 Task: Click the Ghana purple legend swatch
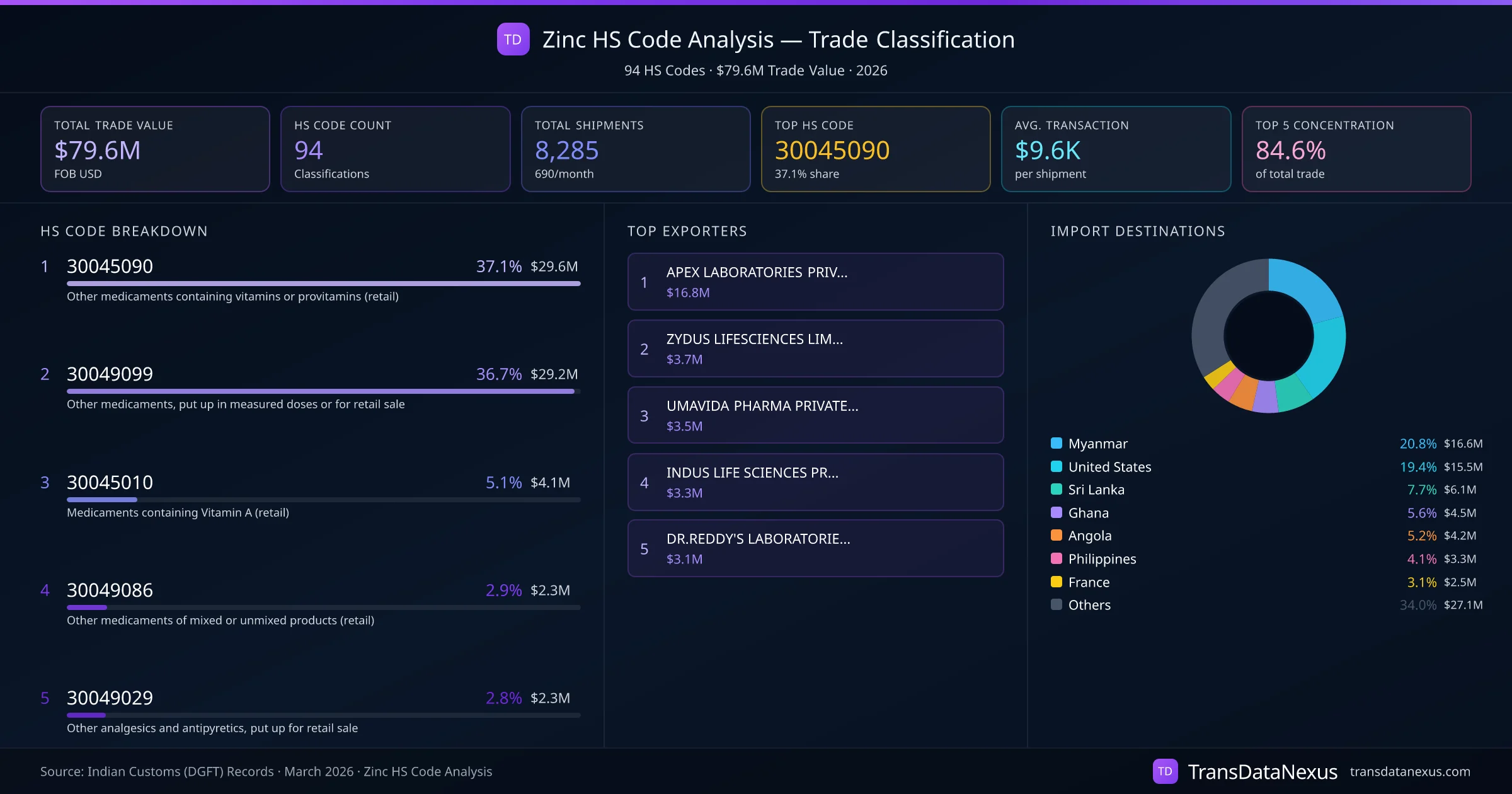(1057, 512)
